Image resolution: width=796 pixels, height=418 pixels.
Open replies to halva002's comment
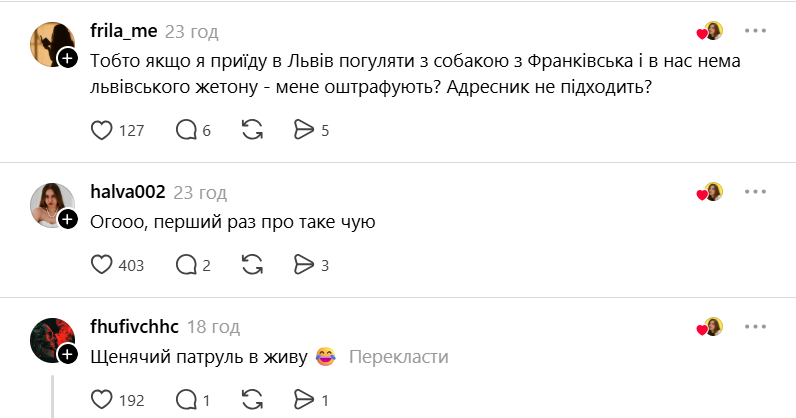(186, 265)
